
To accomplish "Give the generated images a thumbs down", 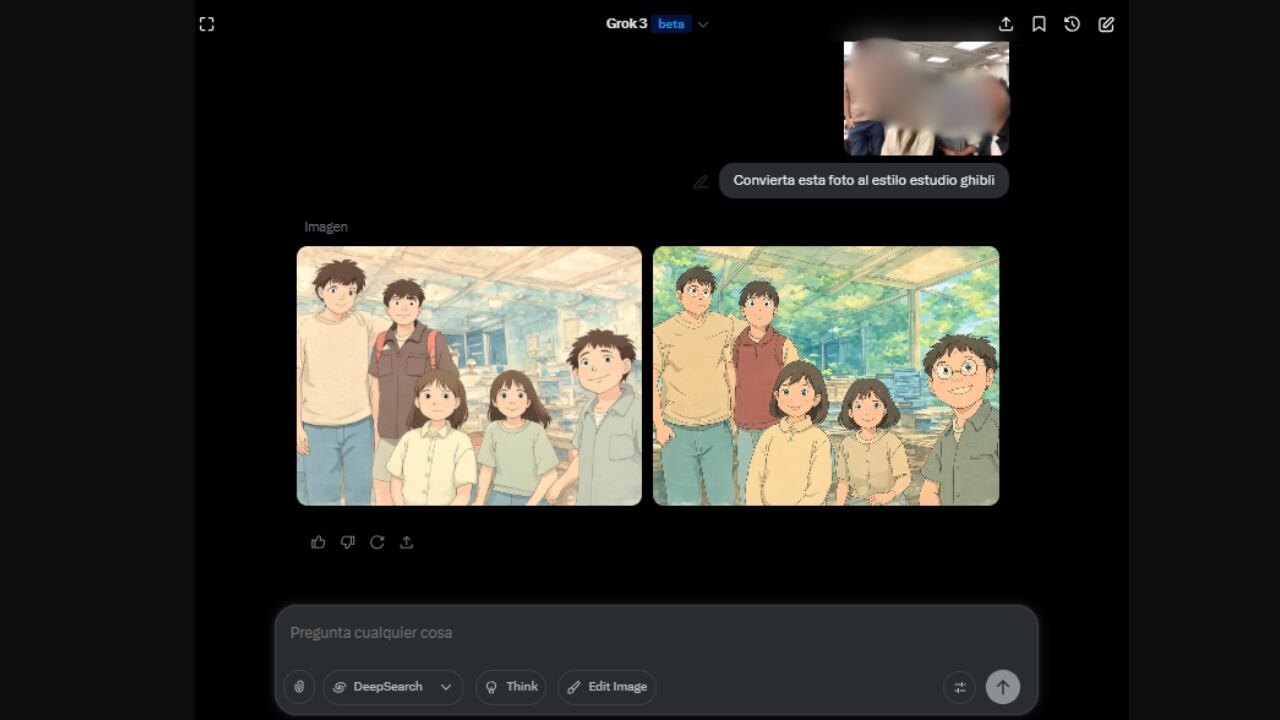I will (348, 542).
